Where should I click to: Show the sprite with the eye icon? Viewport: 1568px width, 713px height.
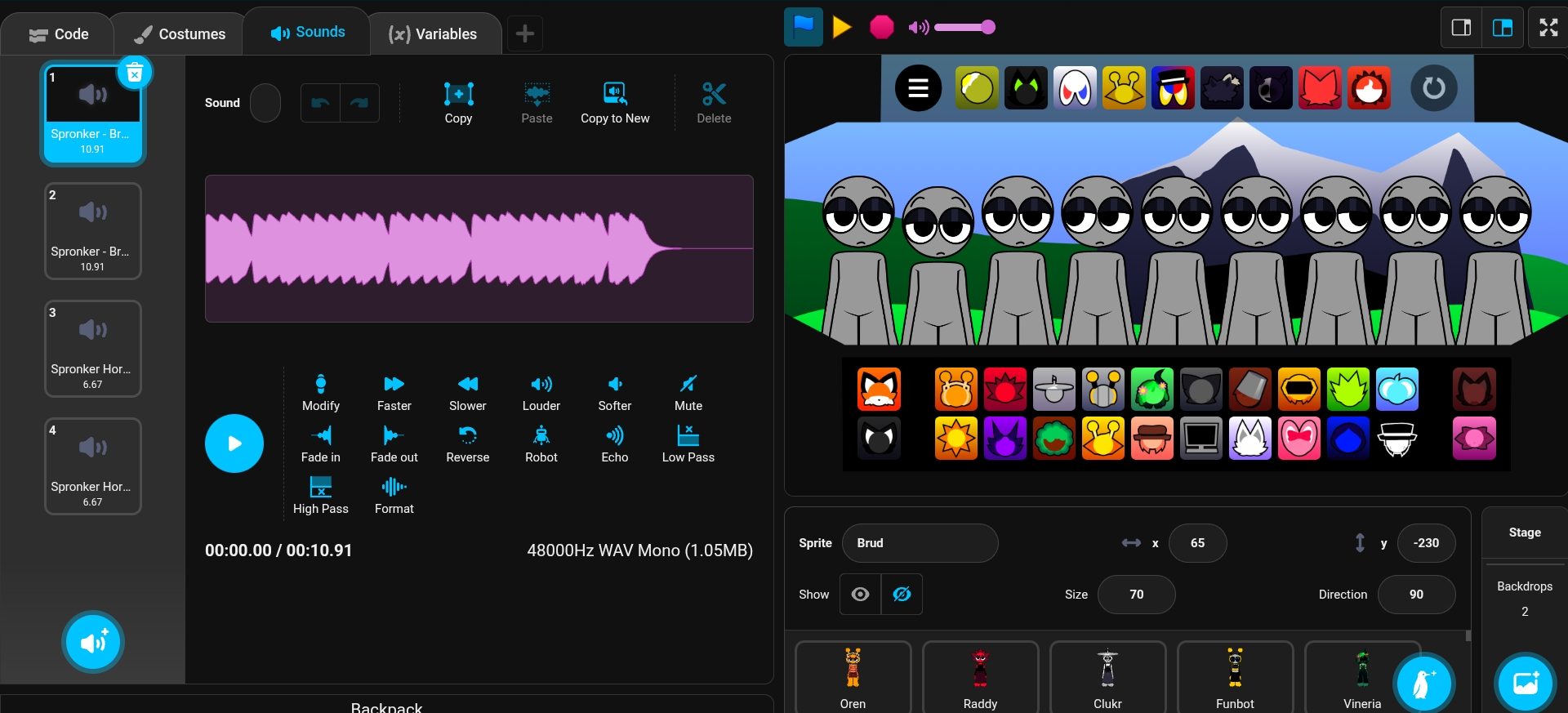click(x=860, y=595)
